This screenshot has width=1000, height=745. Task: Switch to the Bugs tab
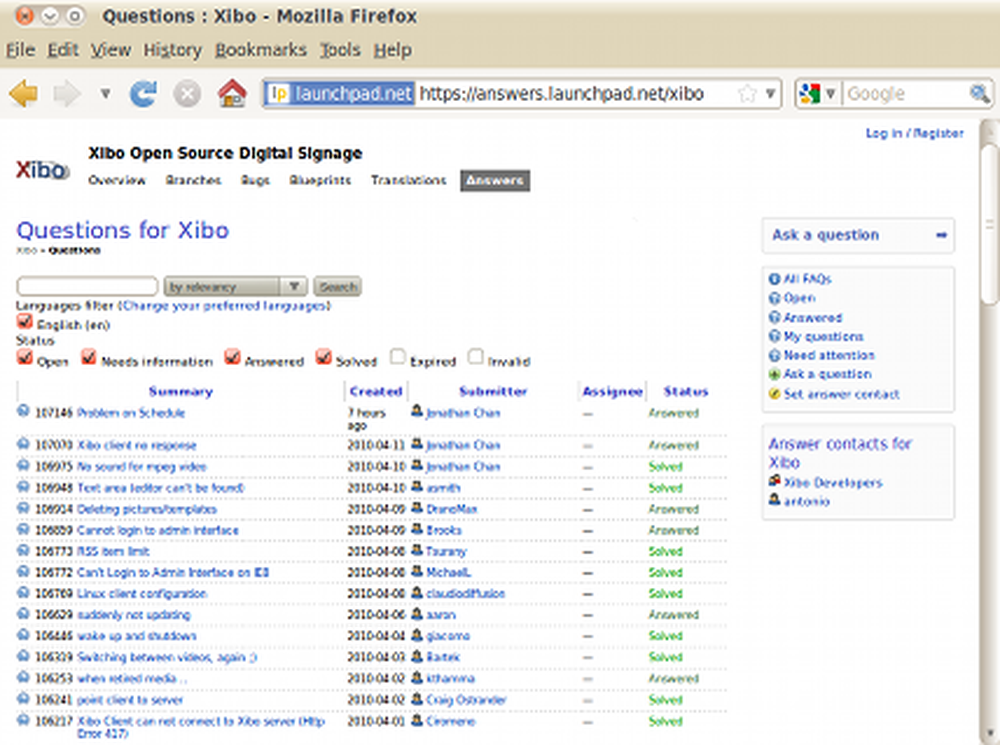pyautogui.click(x=255, y=181)
